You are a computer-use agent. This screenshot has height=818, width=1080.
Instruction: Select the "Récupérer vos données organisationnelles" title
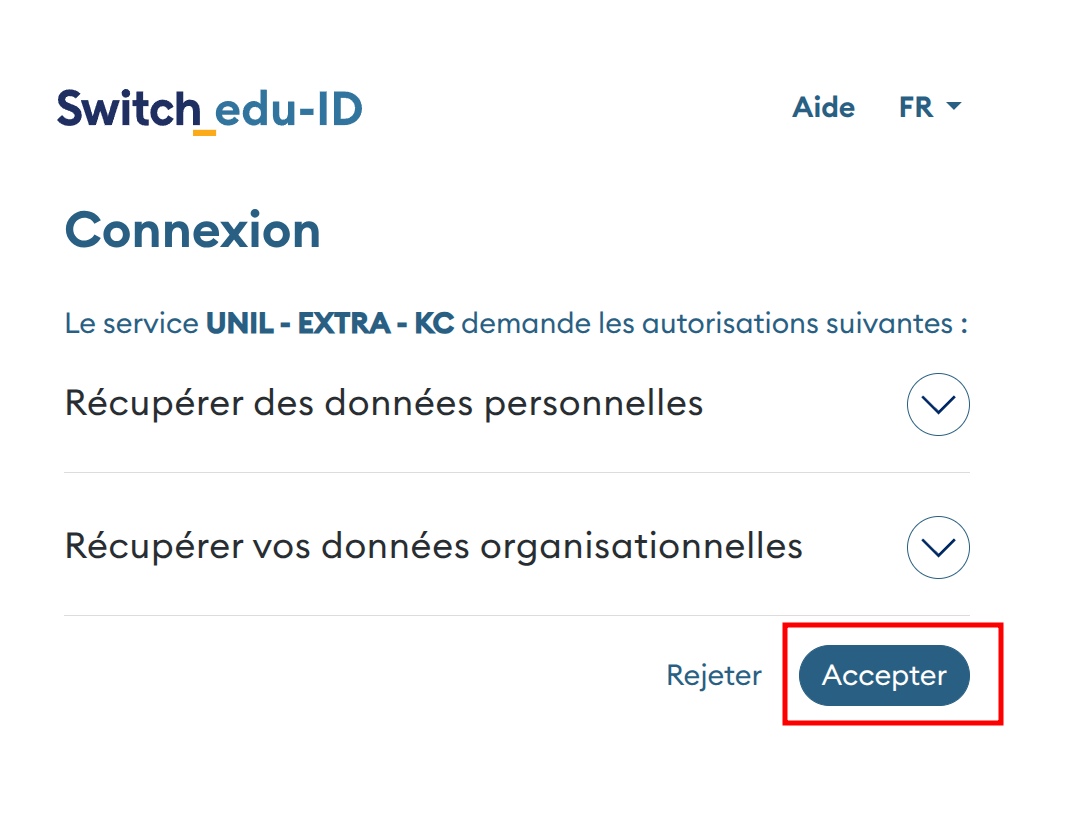point(433,546)
